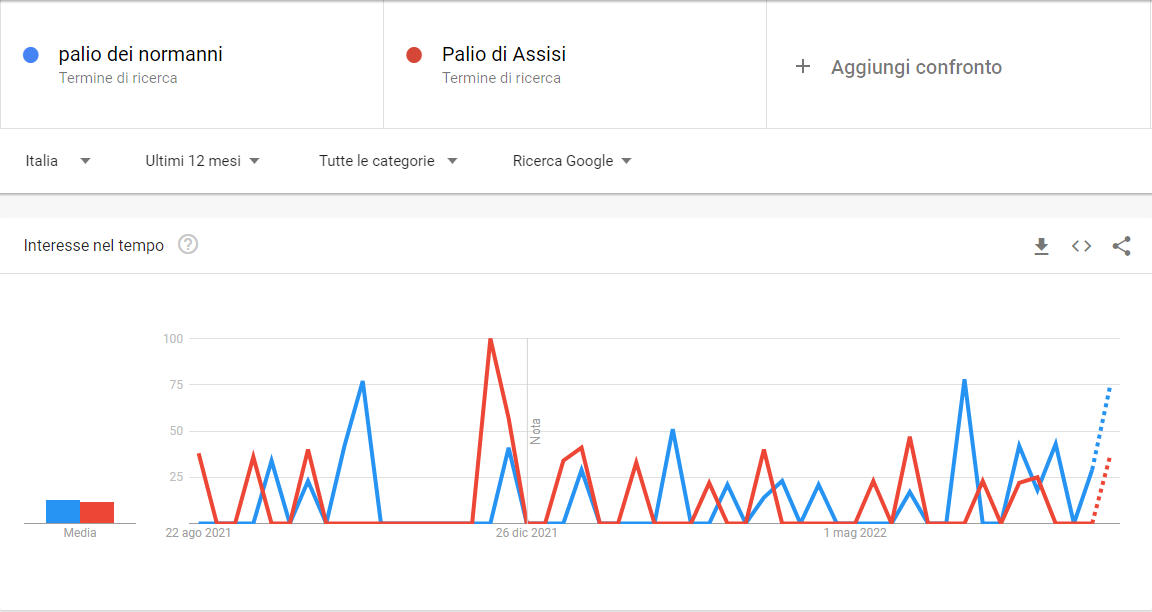Click the 26 dic 2021 axis label
The image size is (1152, 612).
526,533
